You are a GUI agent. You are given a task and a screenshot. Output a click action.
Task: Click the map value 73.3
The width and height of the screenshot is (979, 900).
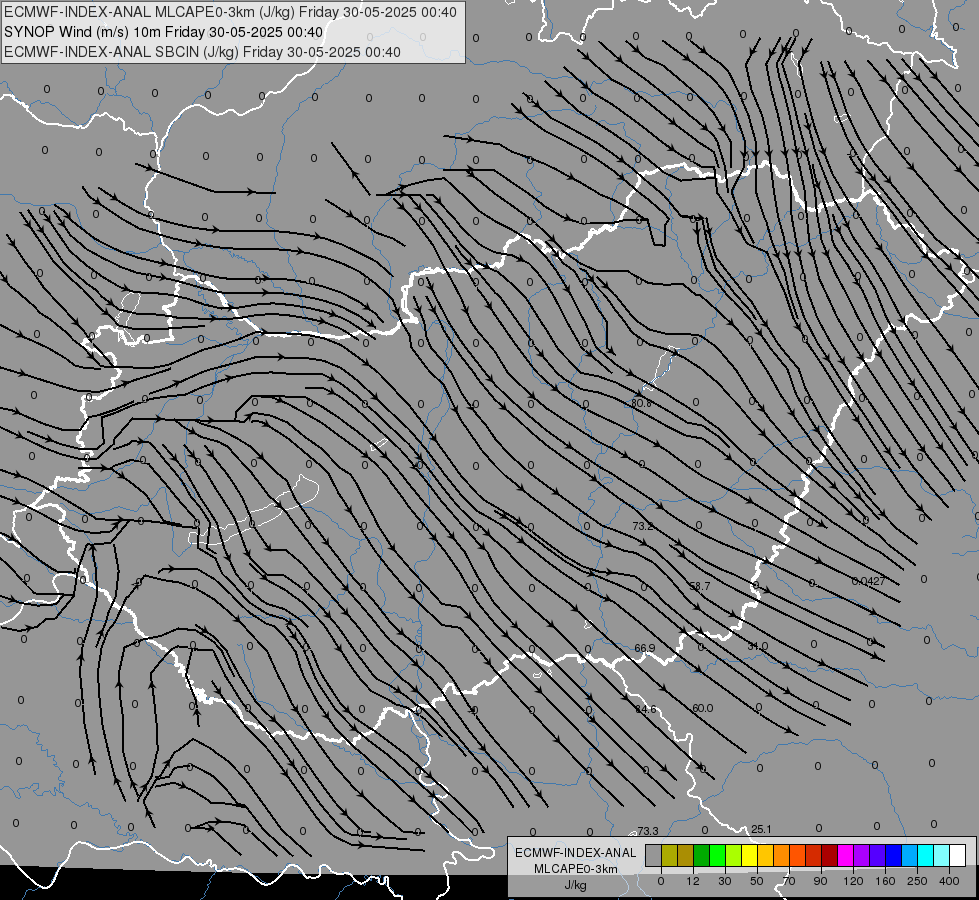click(x=647, y=831)
